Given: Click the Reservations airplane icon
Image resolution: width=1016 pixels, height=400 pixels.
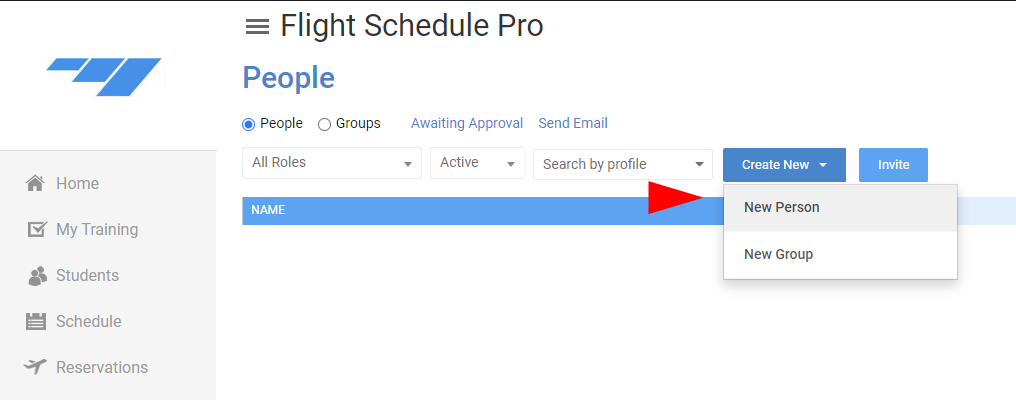Looking at the screenshot, I should pos(36,367).
